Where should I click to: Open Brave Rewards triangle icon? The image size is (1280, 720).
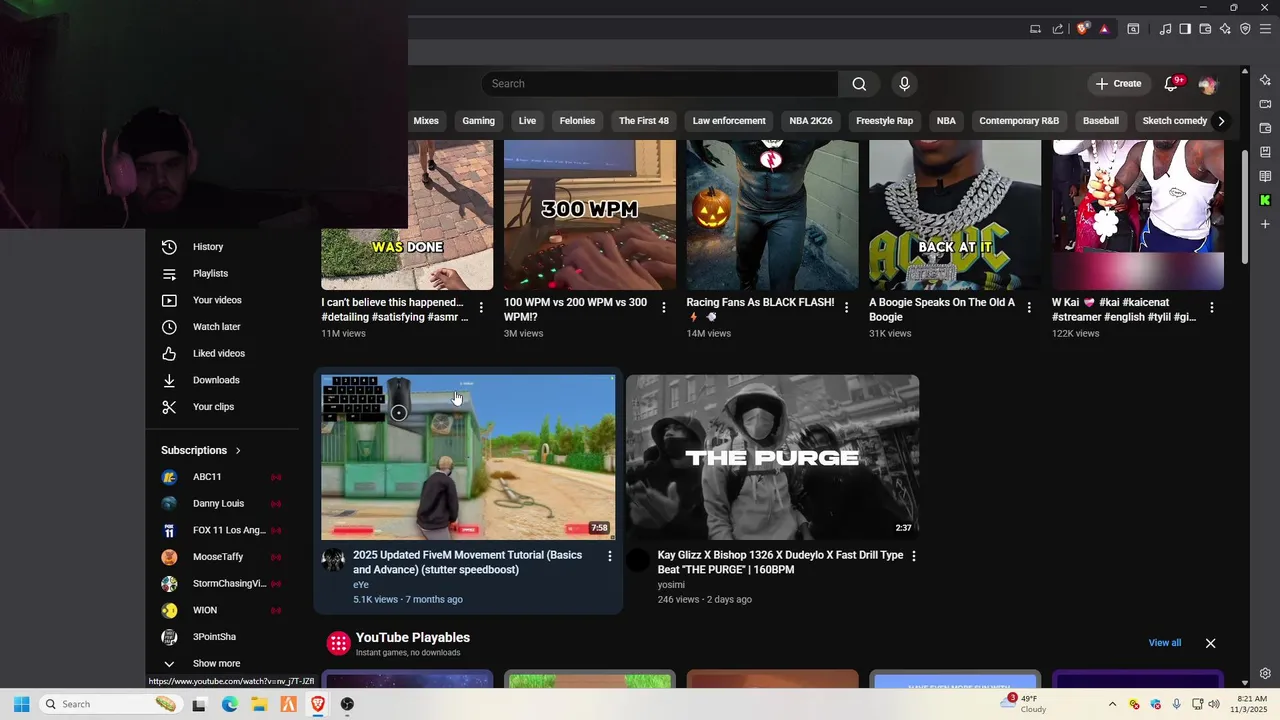tap(1104, 29)
